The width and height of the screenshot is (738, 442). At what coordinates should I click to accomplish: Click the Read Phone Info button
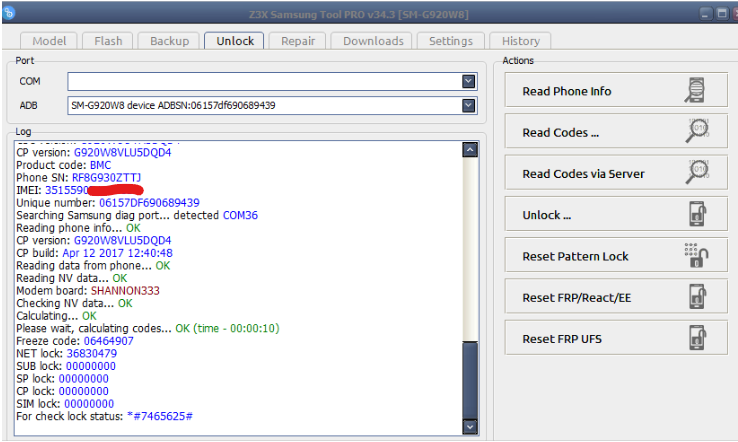click(616, 90)
